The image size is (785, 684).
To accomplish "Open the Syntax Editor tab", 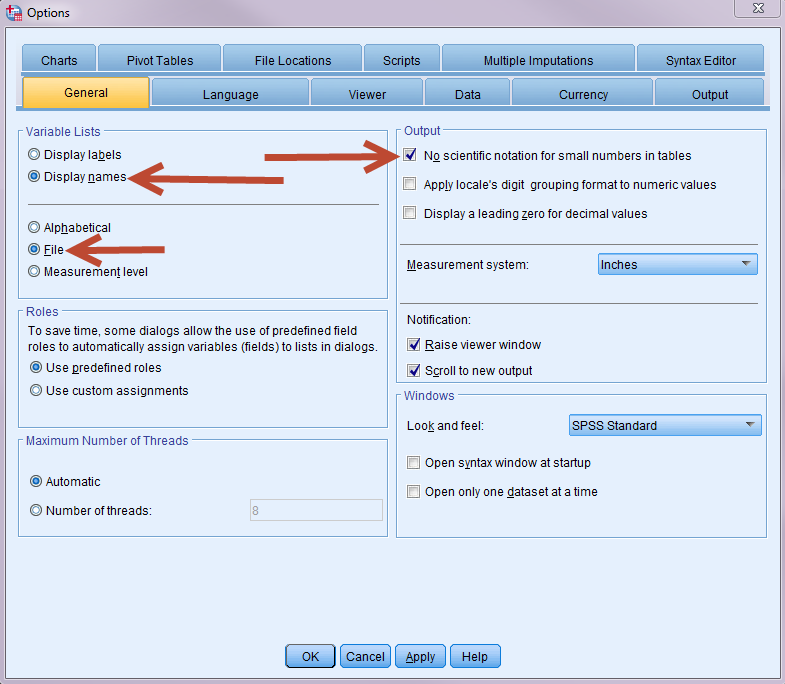I will click(700, 60).
